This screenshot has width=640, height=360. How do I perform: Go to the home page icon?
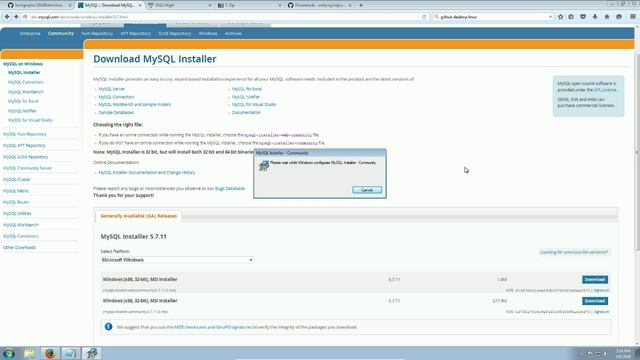pos(607,17)
